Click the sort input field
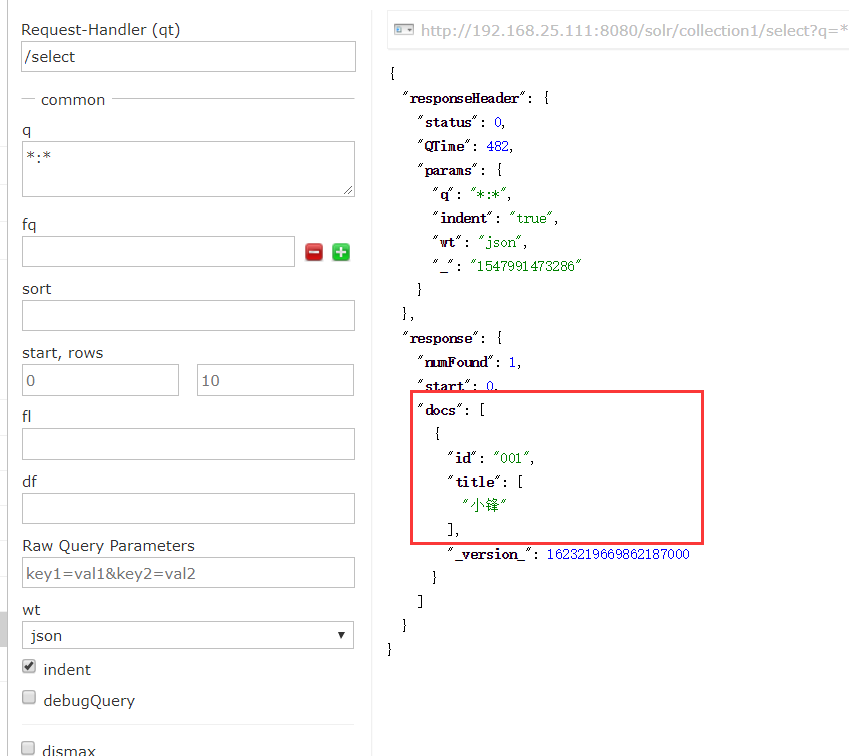Image resolution: width=849 pixels, height=756 pixels. 188,315
